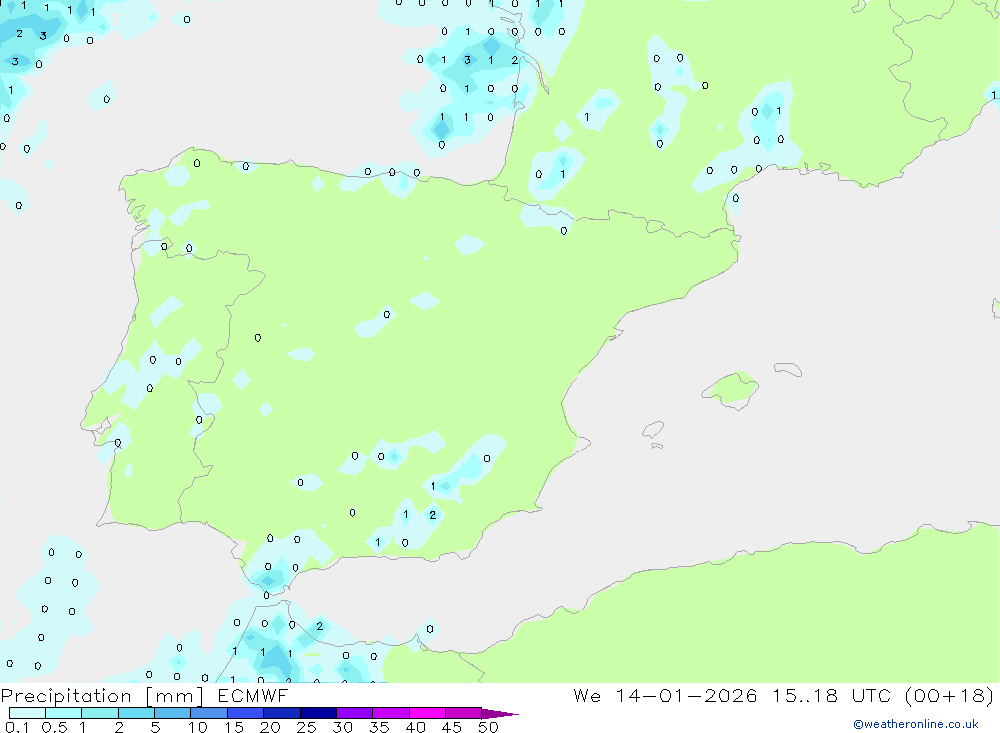Click the legend label '35'

[x=379, y=727]
